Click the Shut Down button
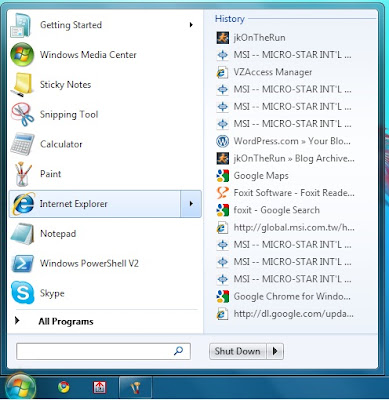The image size is (389, 400). [238, 351]
